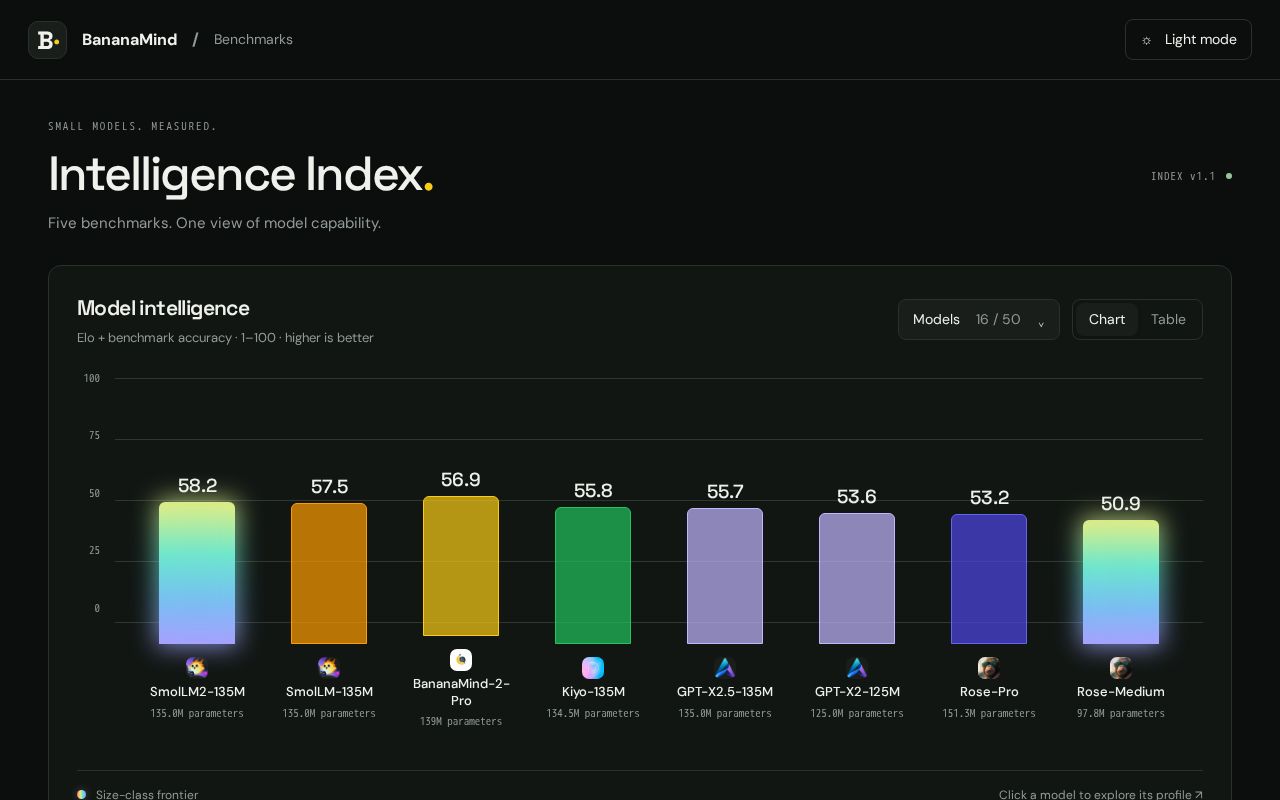The height and width of the screenshot is (800, 1280).
Task: Click the GPT-X2.5-135M model avatar icon
Action: (725, 668)
